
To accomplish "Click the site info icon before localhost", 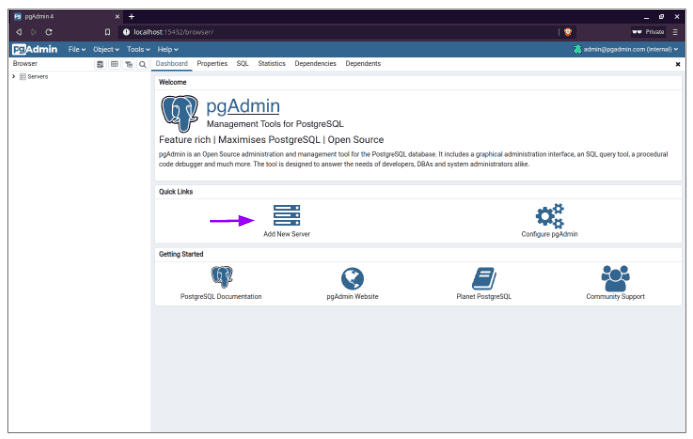I will point(126,32).
